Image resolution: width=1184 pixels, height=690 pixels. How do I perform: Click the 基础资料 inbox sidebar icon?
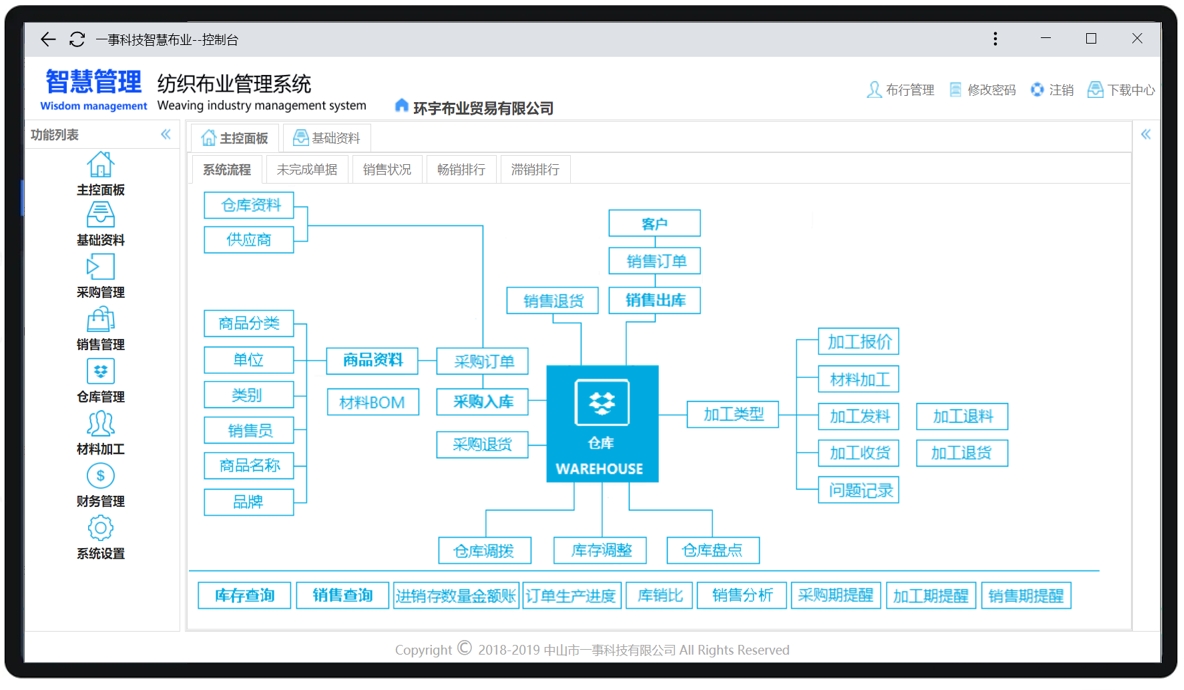[x=100, y=215]
